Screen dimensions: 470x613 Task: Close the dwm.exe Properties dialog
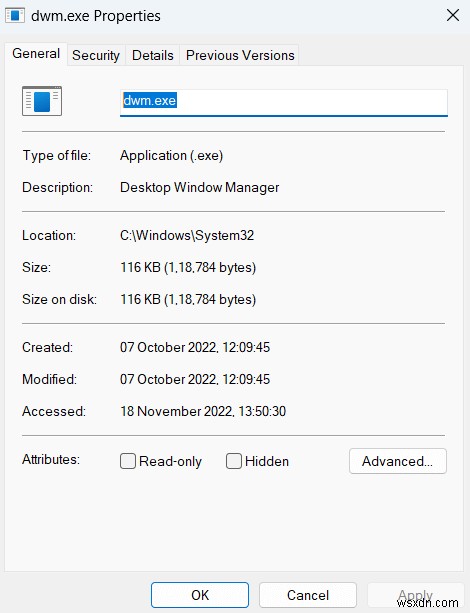point(453,16)
